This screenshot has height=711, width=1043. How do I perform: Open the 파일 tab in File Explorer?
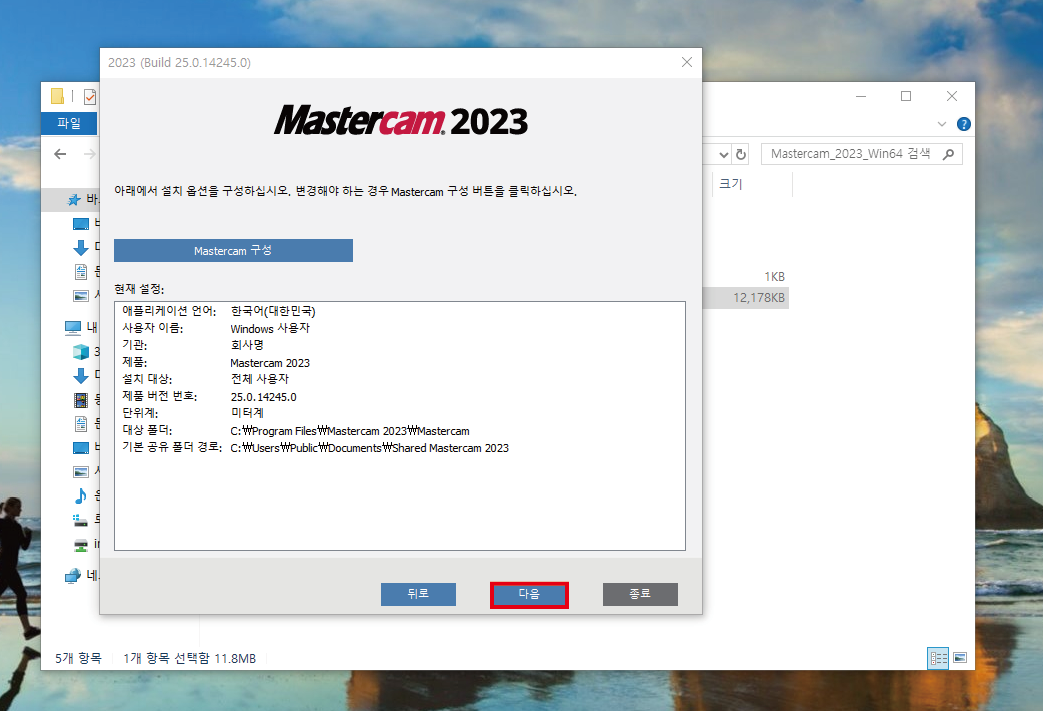click(x=69, y=124)
